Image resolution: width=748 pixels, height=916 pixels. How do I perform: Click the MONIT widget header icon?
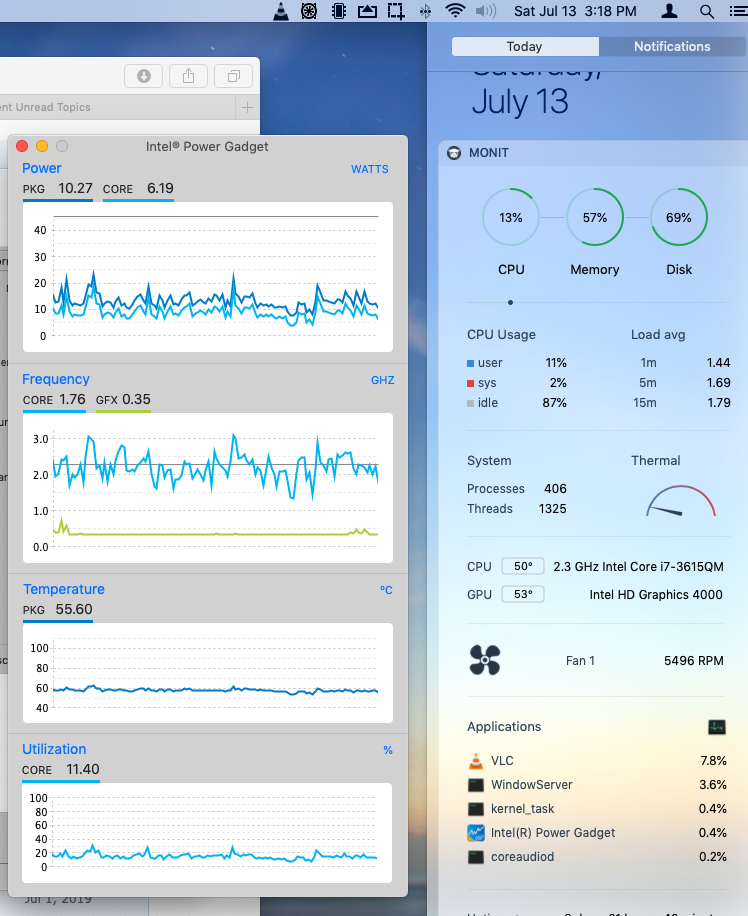(454, 153)
